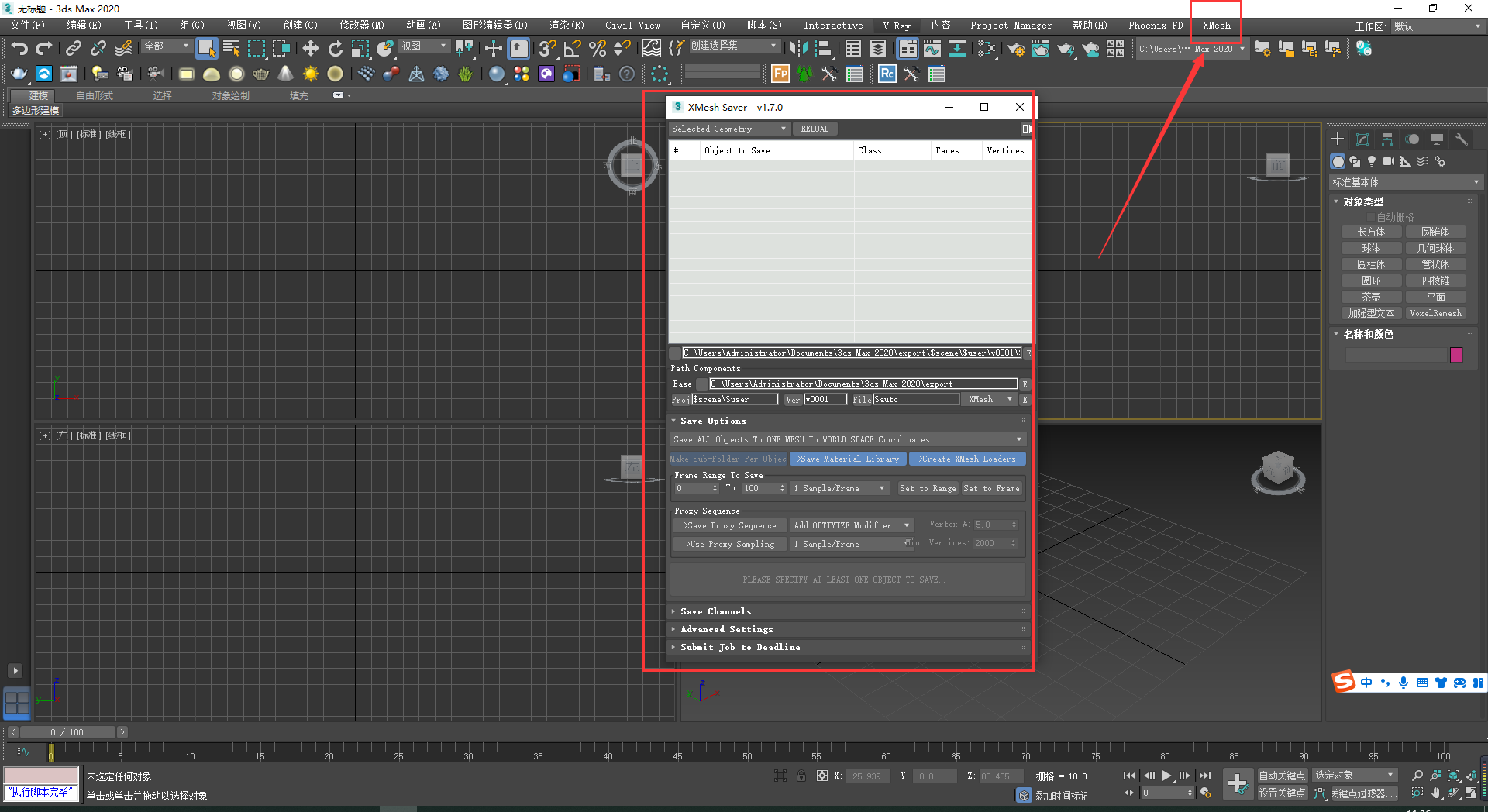Open Select by Name list icon

click(231, 49)
